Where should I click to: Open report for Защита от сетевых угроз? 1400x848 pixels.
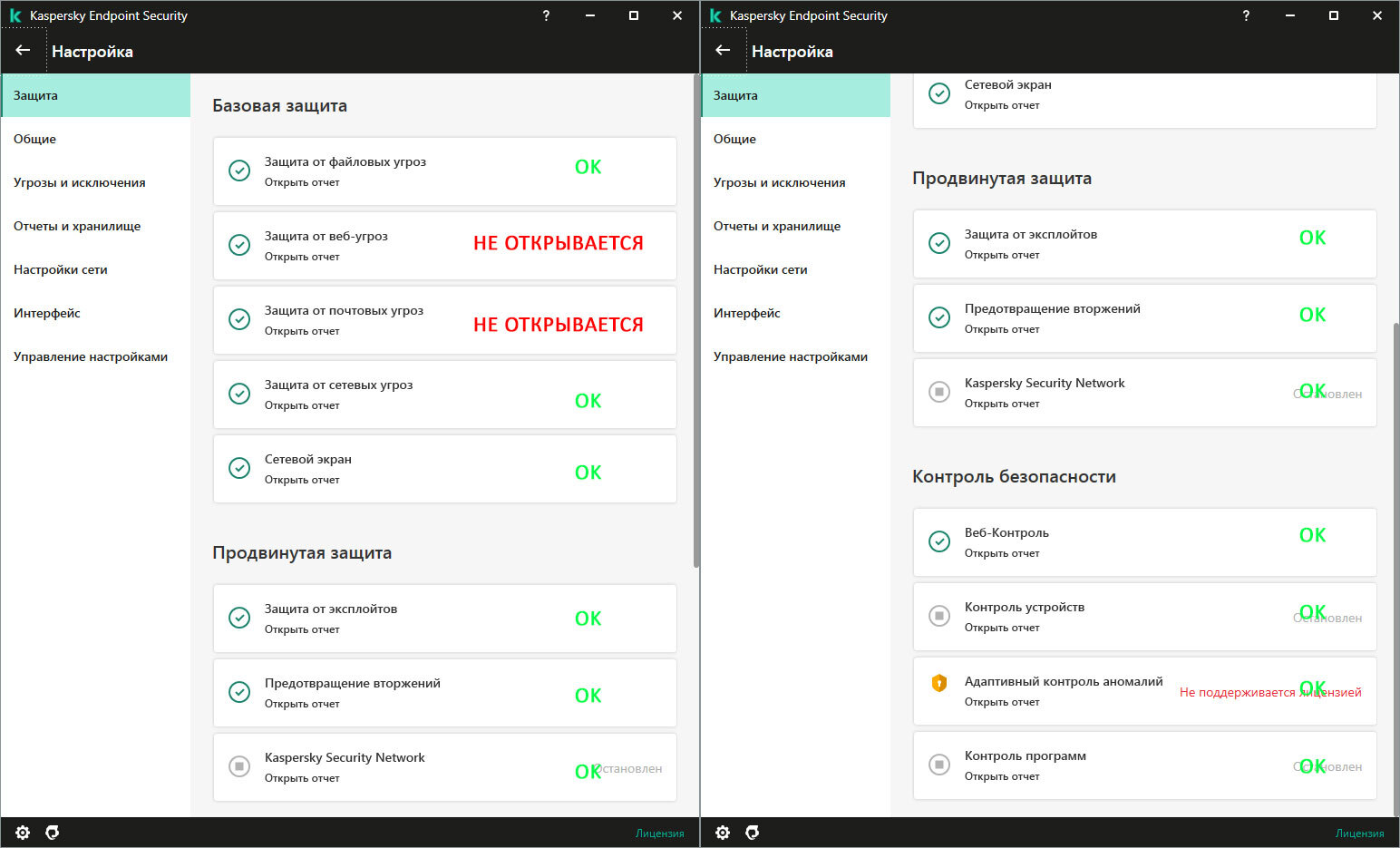(x=302, y=405)
